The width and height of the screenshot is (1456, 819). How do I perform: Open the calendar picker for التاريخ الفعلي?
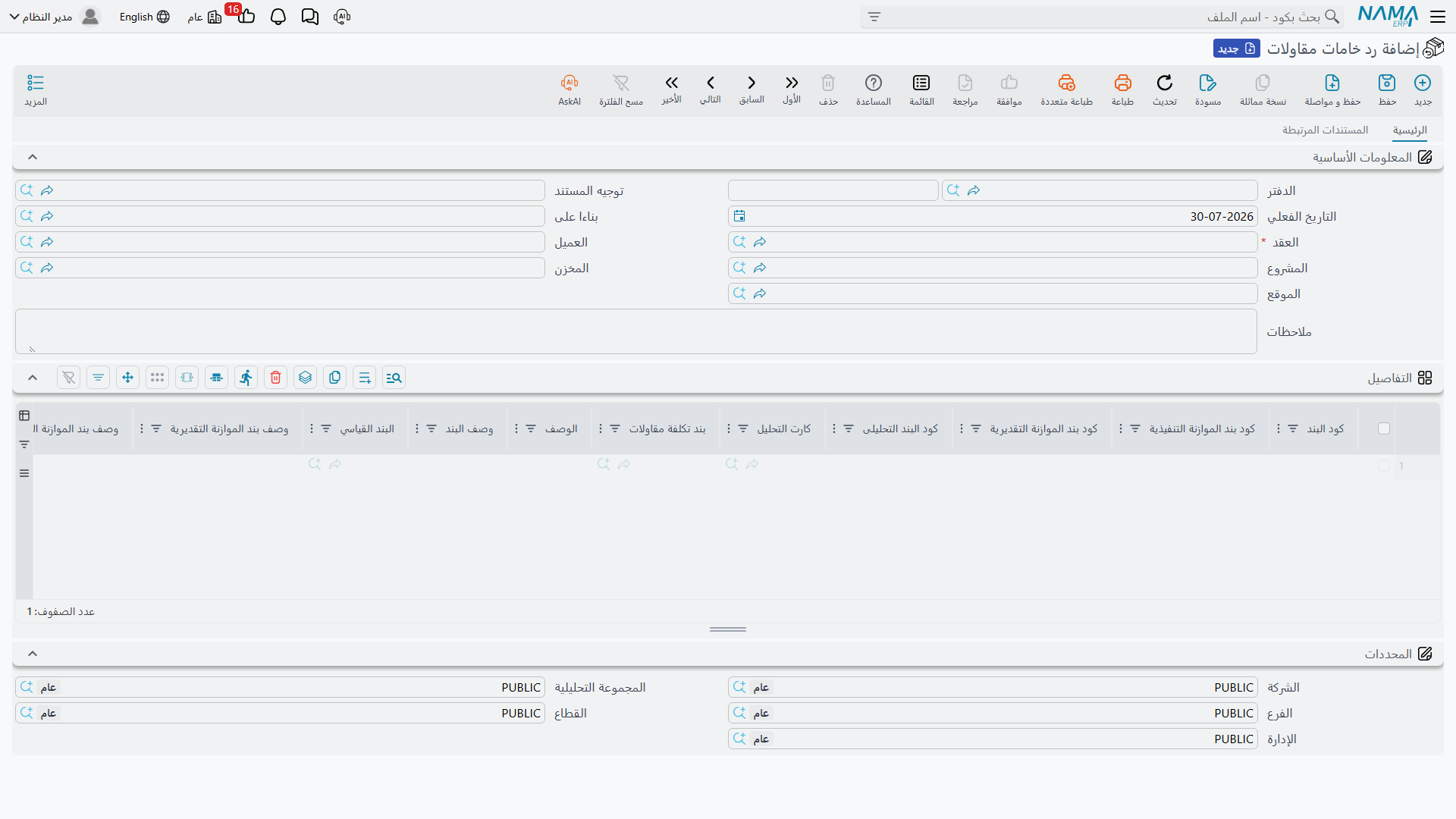[x=739, y=216]
